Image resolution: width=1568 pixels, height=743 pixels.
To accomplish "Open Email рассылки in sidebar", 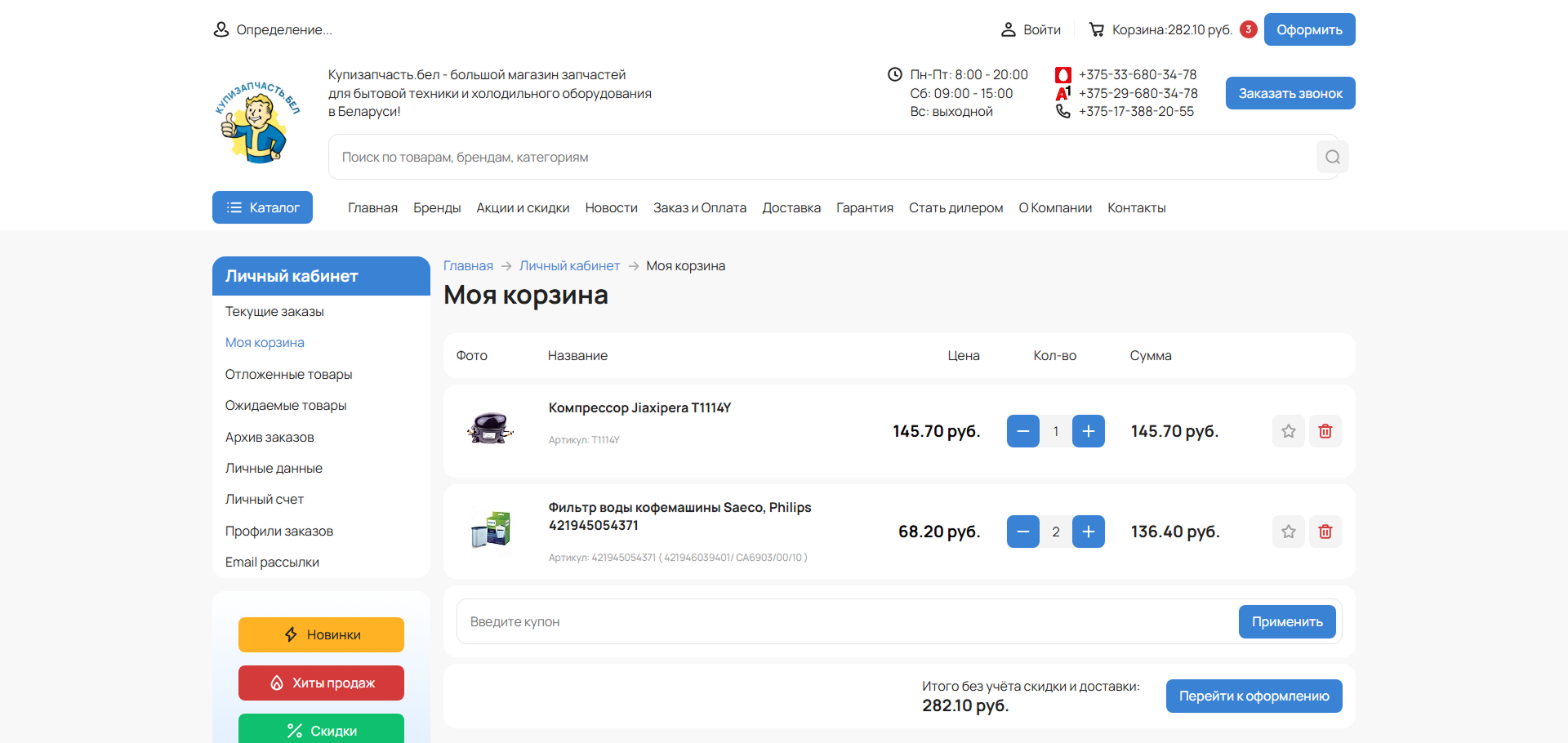I will pyautogui.click(x=272, y=562).
